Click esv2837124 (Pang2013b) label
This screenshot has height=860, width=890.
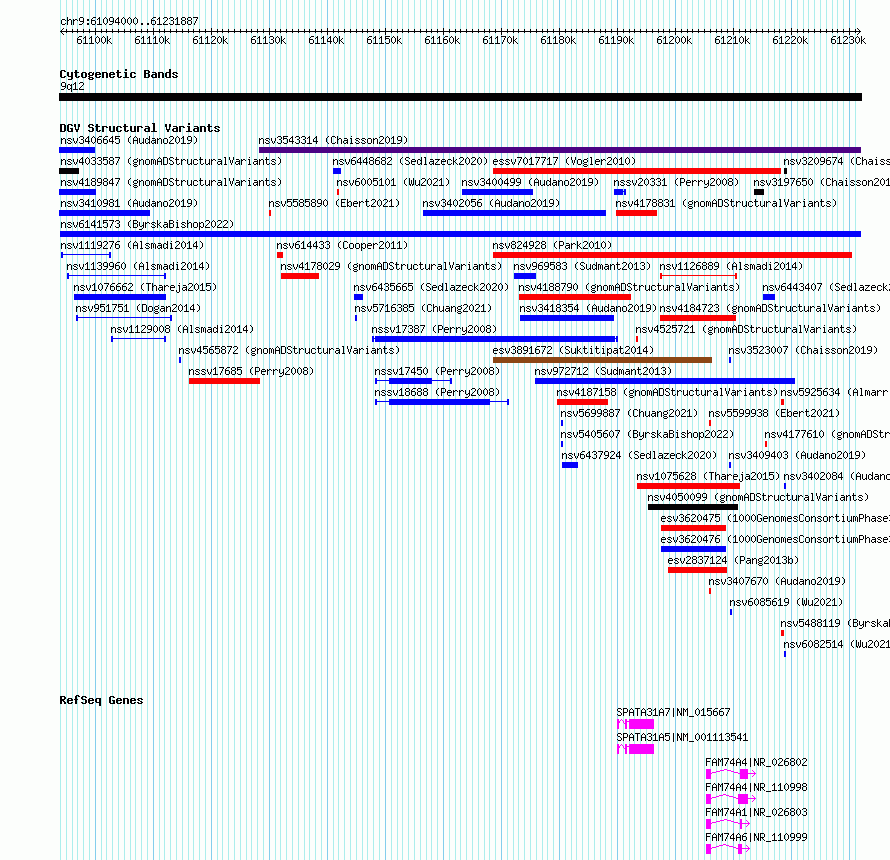point(733,560)
